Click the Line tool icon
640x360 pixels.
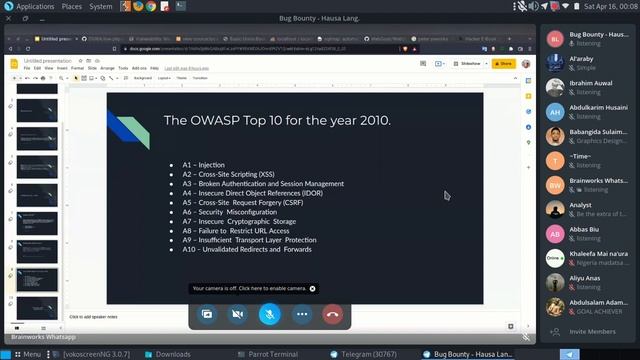pyautogui.click(x=111, y=78)
